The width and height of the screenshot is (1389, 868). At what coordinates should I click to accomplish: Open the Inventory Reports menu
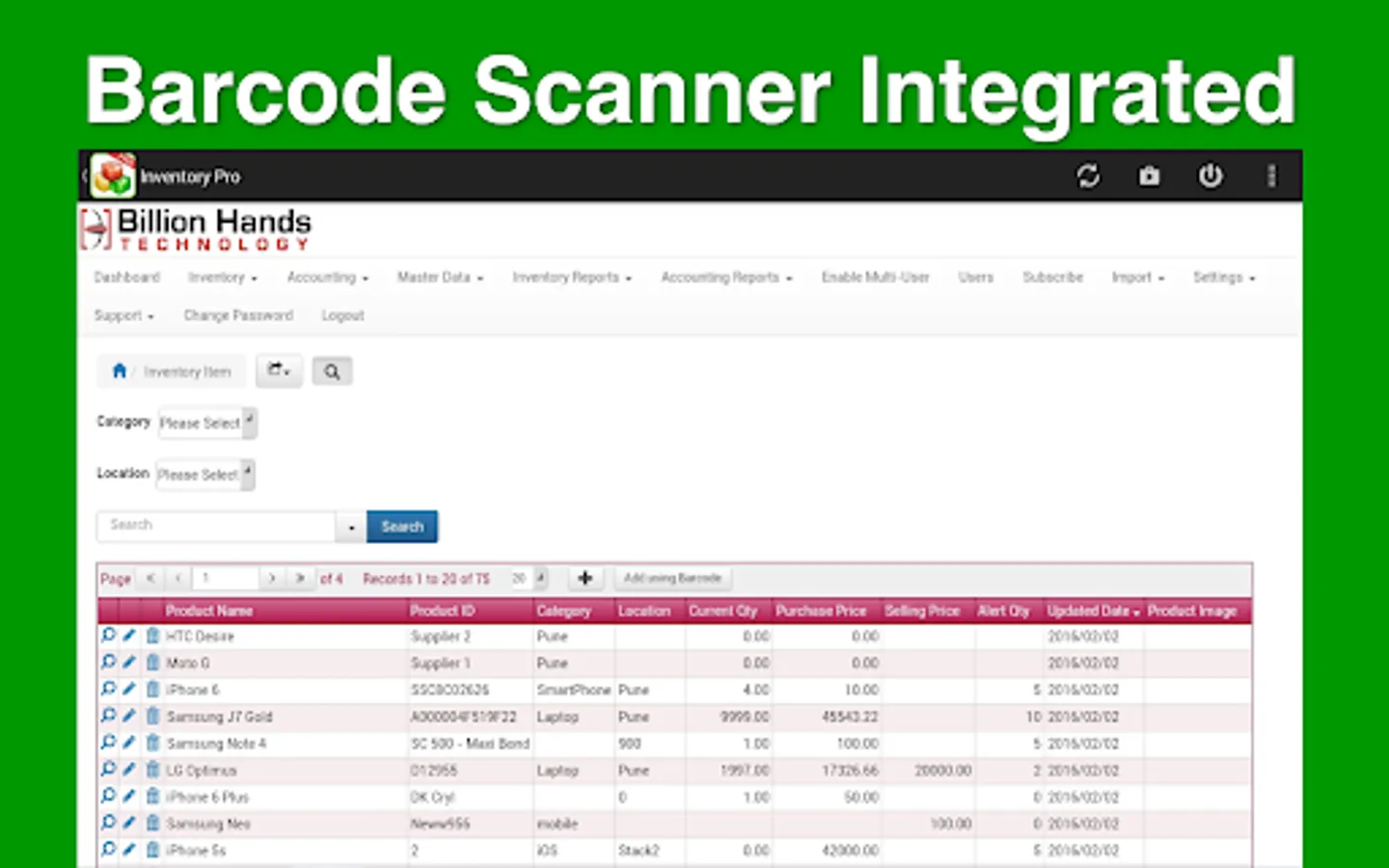click(572, 278)
